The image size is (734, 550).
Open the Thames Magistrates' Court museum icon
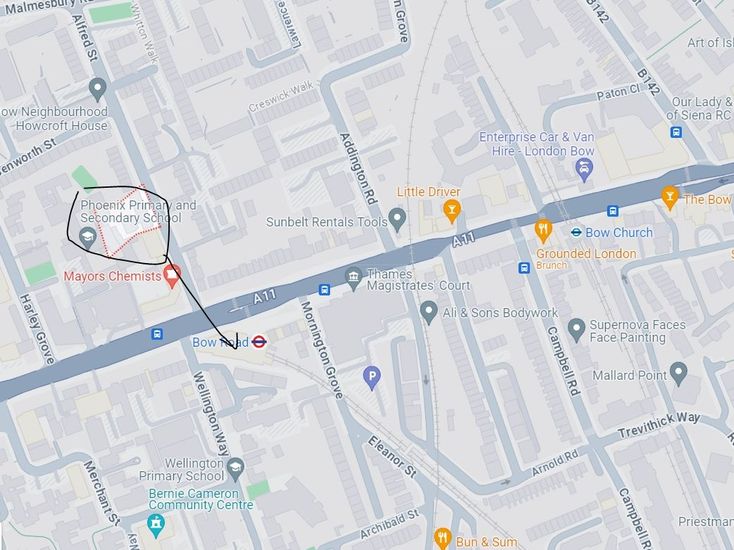click(x=353, y=279)
